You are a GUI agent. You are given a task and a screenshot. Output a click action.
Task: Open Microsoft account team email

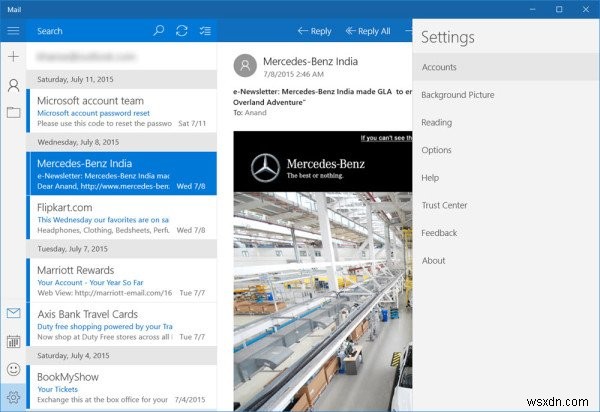coord(122,111)
